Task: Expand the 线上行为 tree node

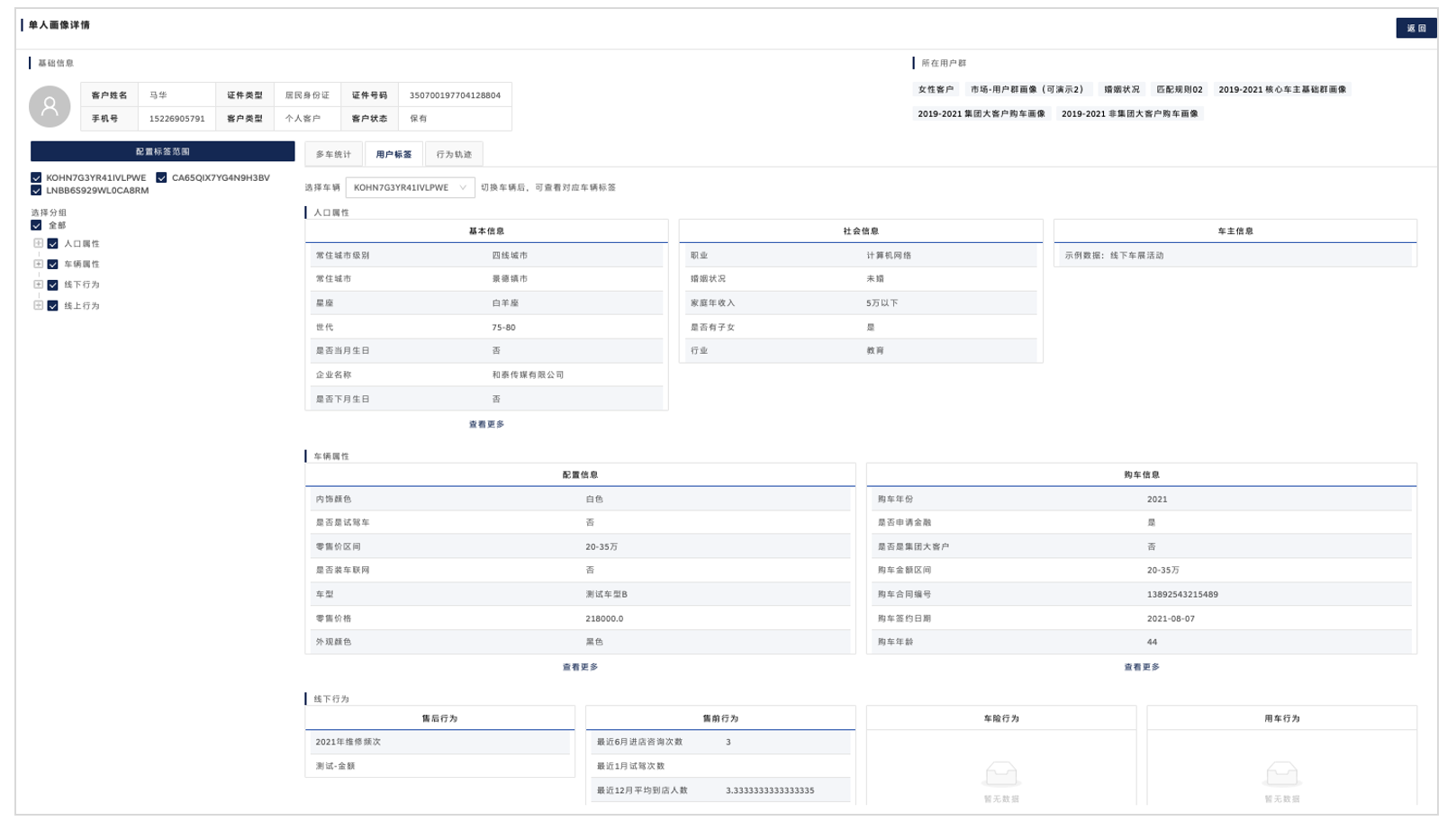Action: coord(38,305)
